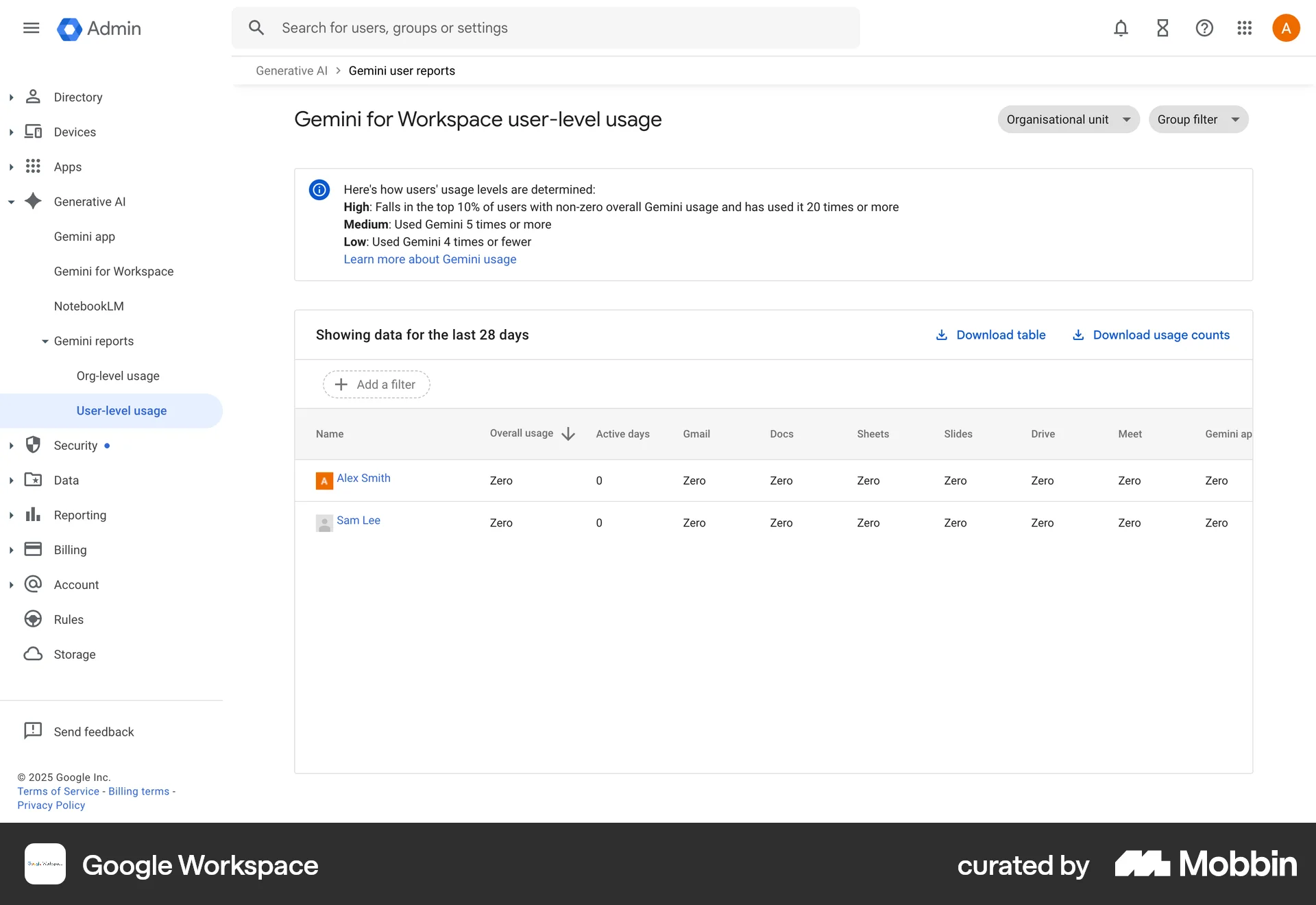The height and width of the screenshot is (905, 1316).
Task: Open the navigation menu hamburger icon
Action: (x=31, y=28)
